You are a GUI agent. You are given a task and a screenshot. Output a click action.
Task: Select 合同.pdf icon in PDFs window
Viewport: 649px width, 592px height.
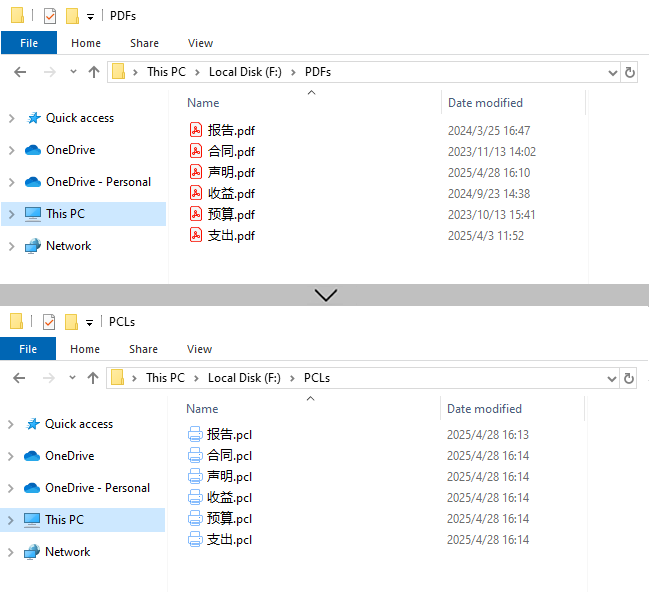click(196, 151)
